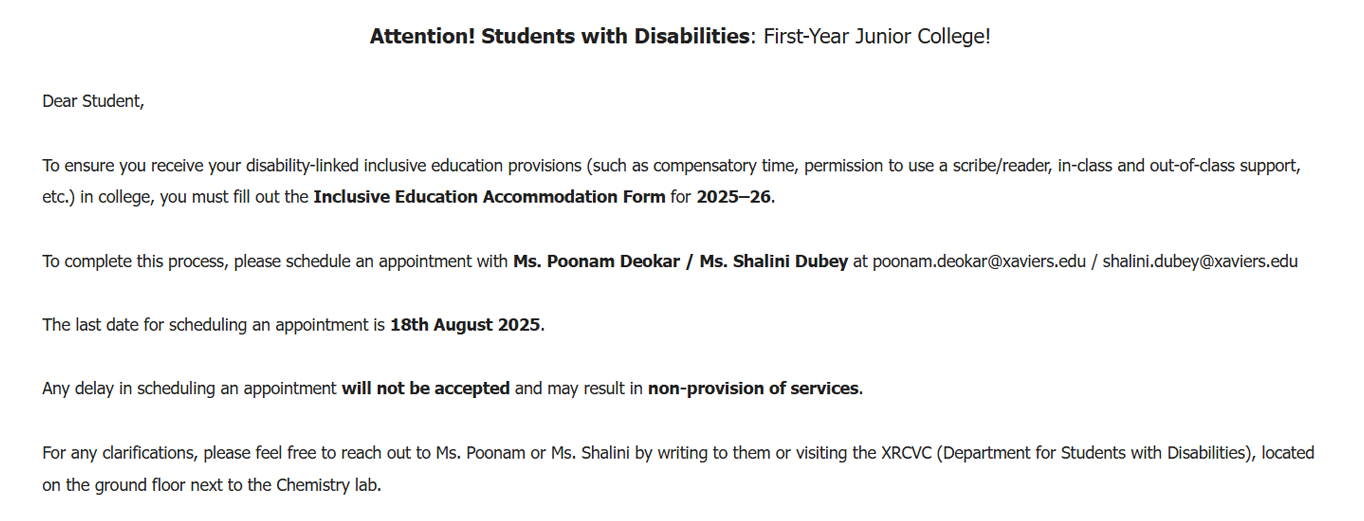Click the bold deadline "18th August 2025"
This screenshot has width=1364, height=521.
465,325
